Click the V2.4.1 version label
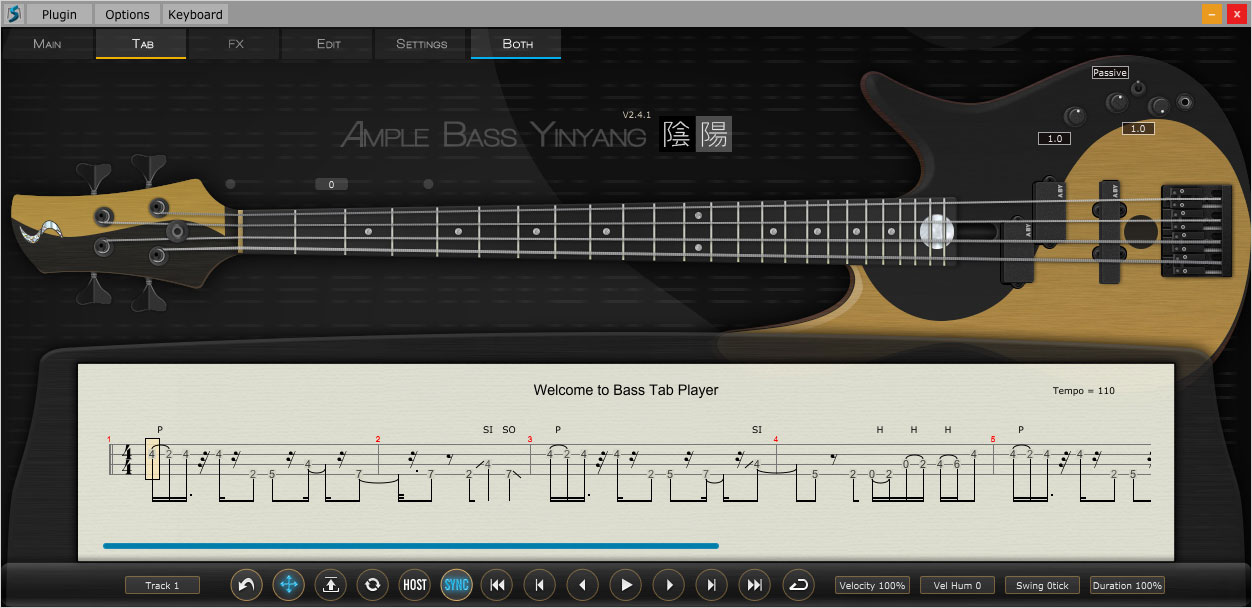1252x608 pixels. tap(636, 114)
